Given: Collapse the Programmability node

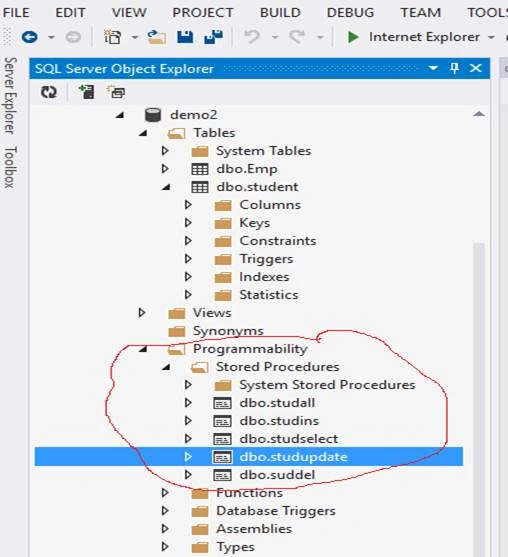Looking at the screenshot, I should (143, 349).
